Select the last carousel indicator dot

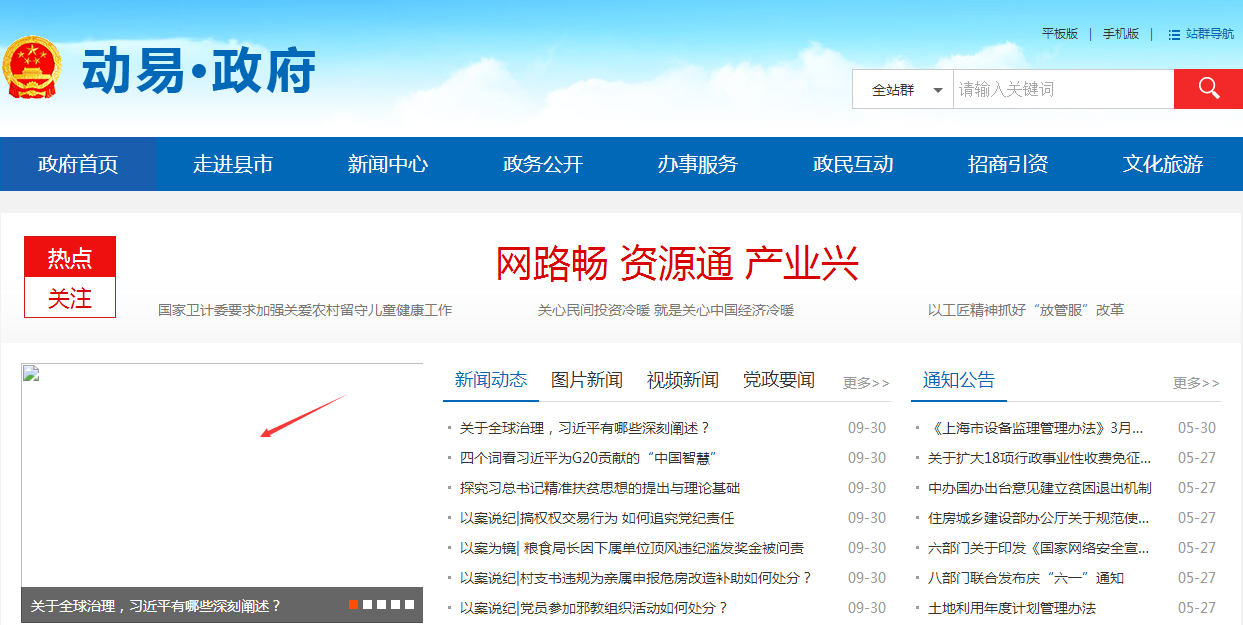(x=410, y=604)
